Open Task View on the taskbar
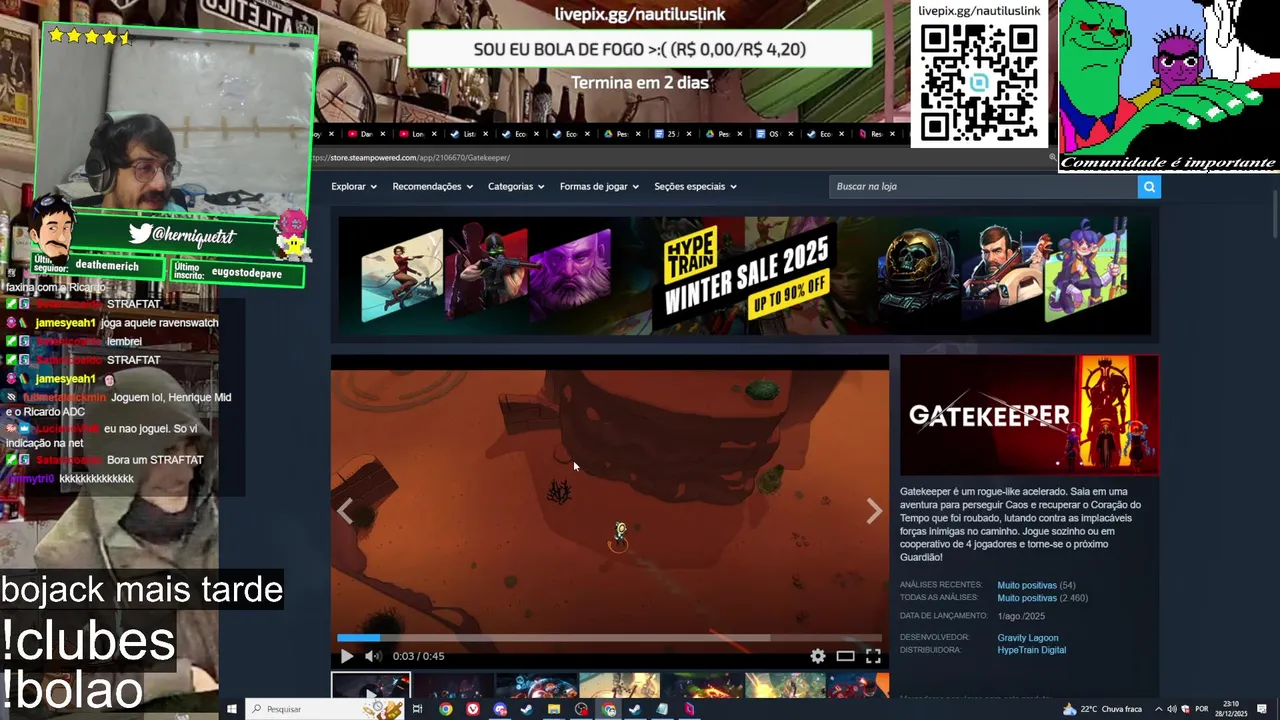This screenshot has height=720, width=1280. coord(417,709)
